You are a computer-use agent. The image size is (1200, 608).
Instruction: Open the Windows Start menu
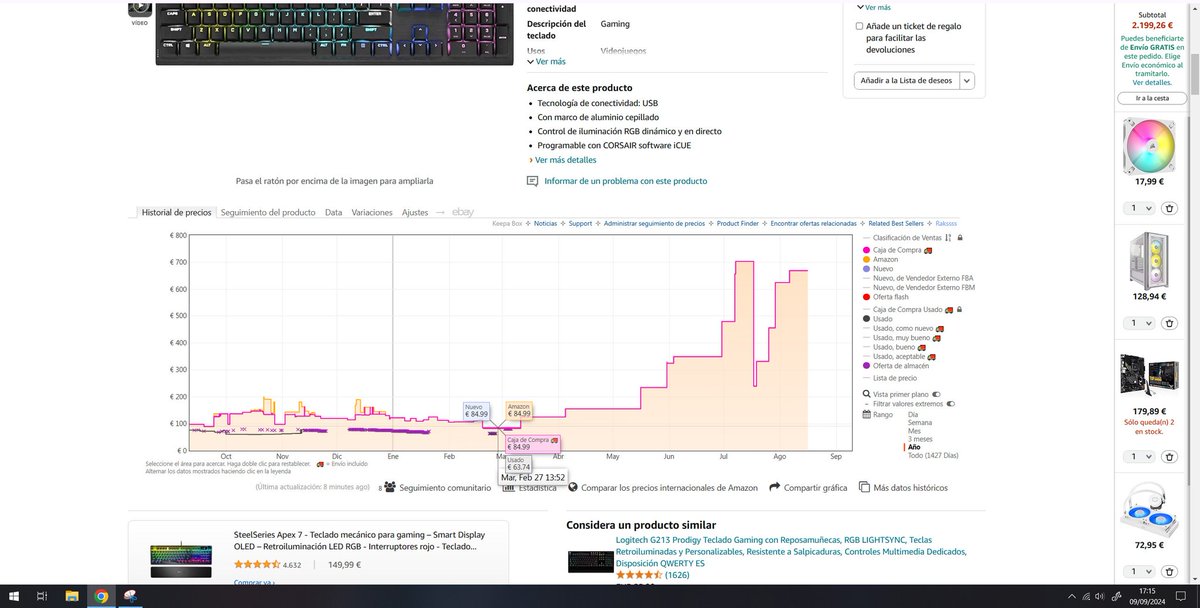pos(14,596)
